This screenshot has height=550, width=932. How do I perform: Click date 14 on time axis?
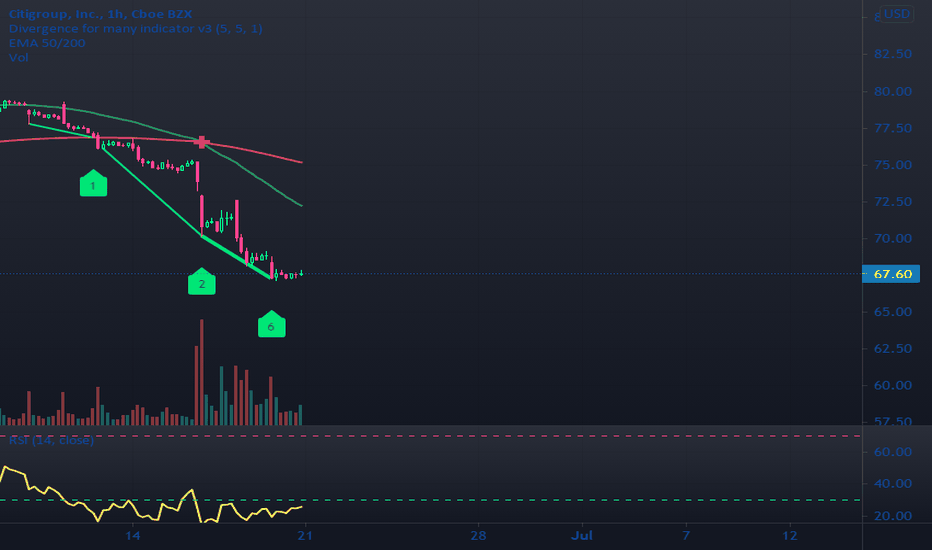click(x=133, y=536)
